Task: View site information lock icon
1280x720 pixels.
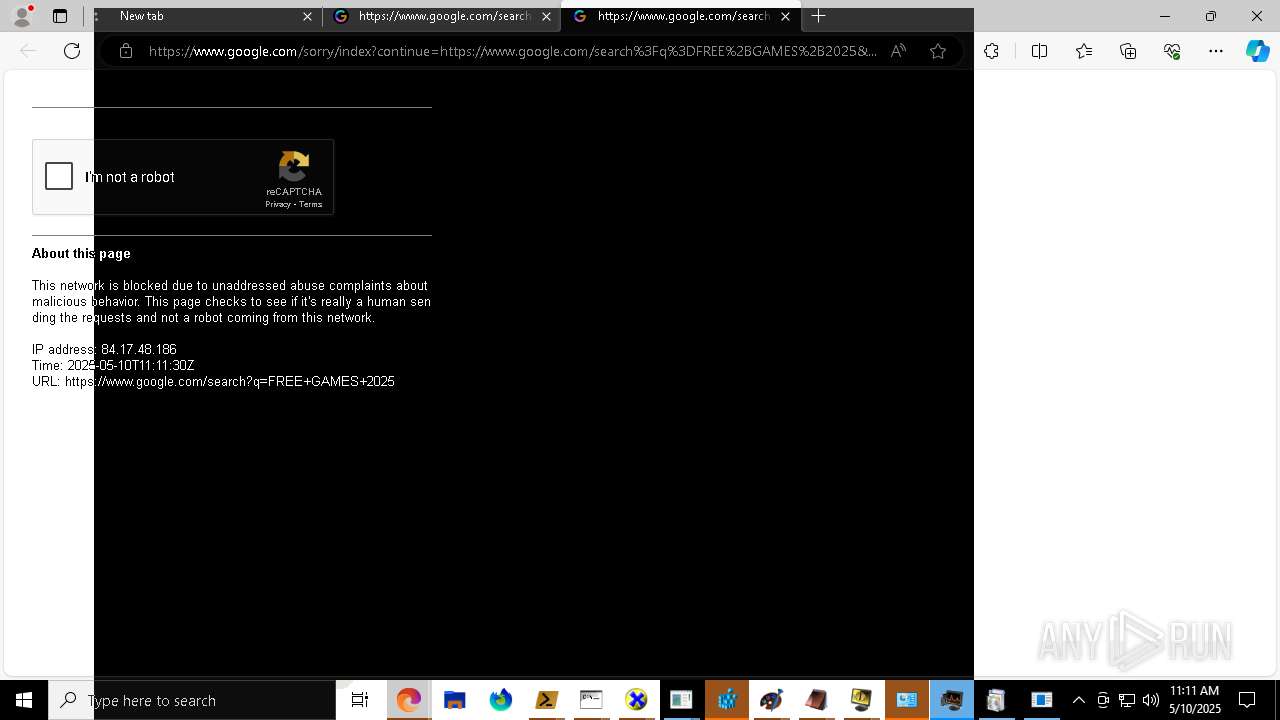Action: click(x=125, y=51)
